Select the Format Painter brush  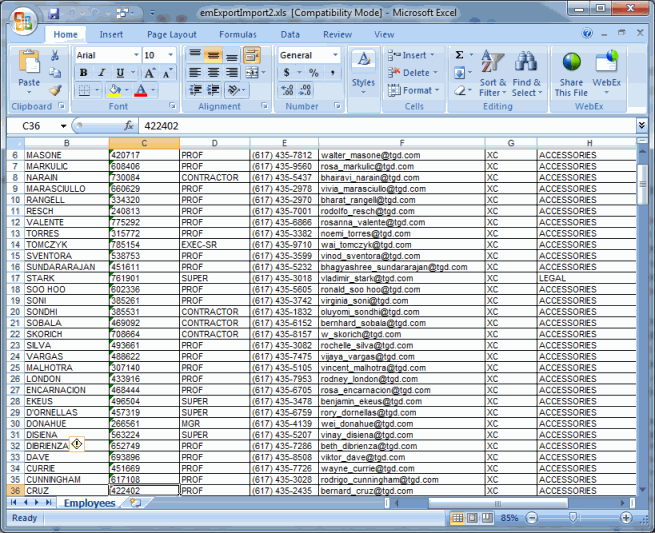coord(55,90)
